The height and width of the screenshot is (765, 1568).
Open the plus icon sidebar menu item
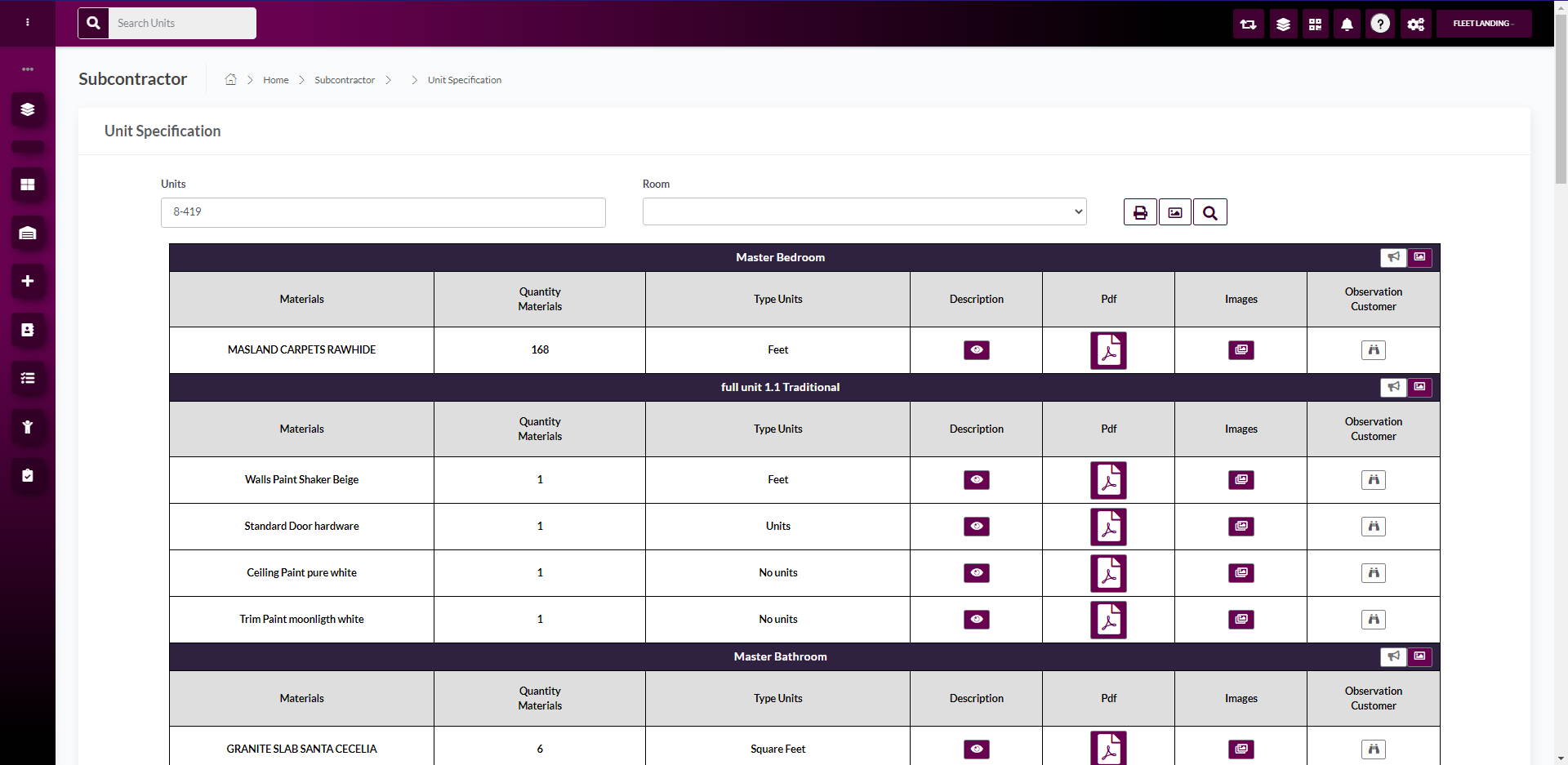point(28,281)
